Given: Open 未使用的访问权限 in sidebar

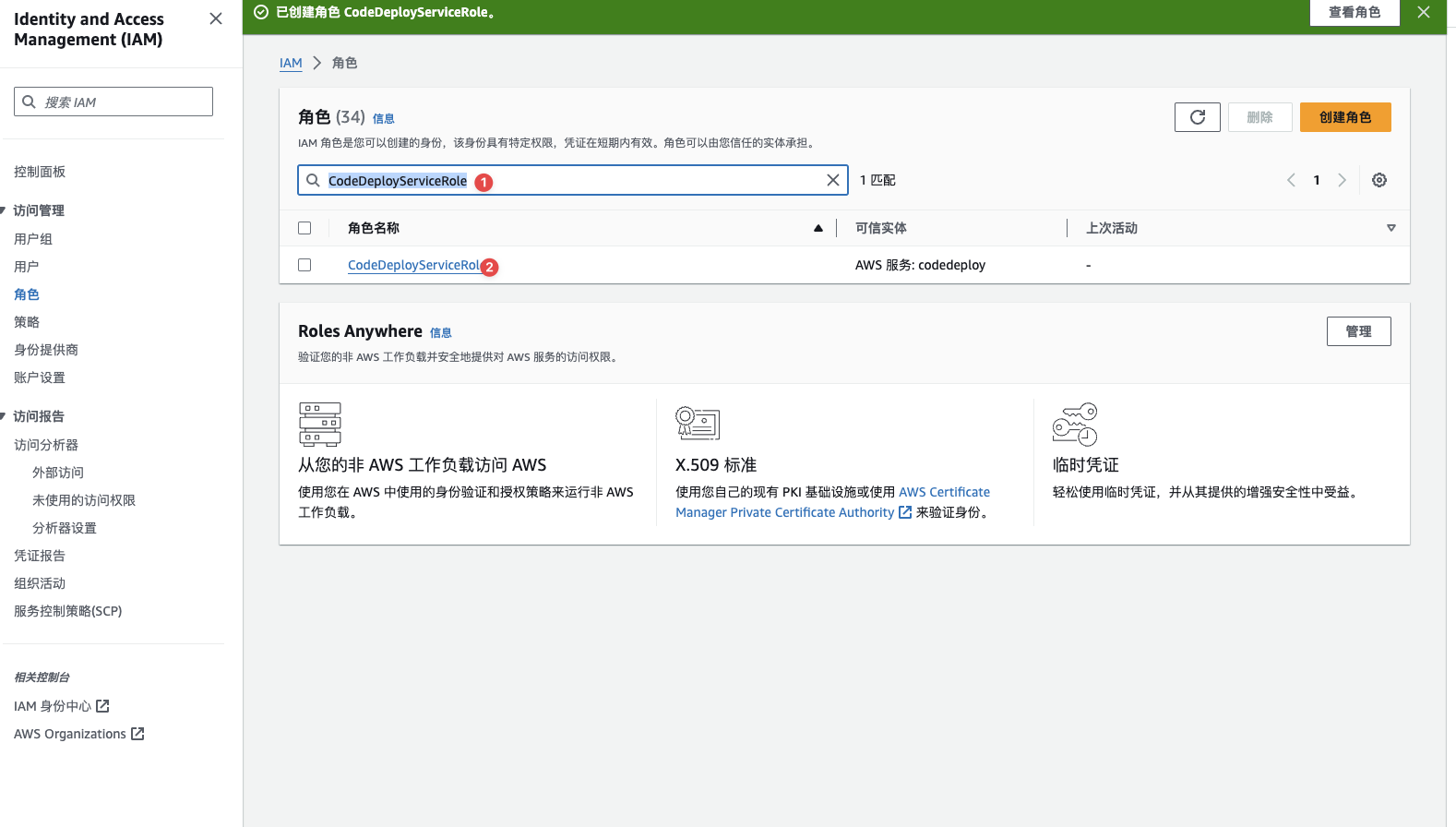Looking at the screenshot, I should [84, 500].
